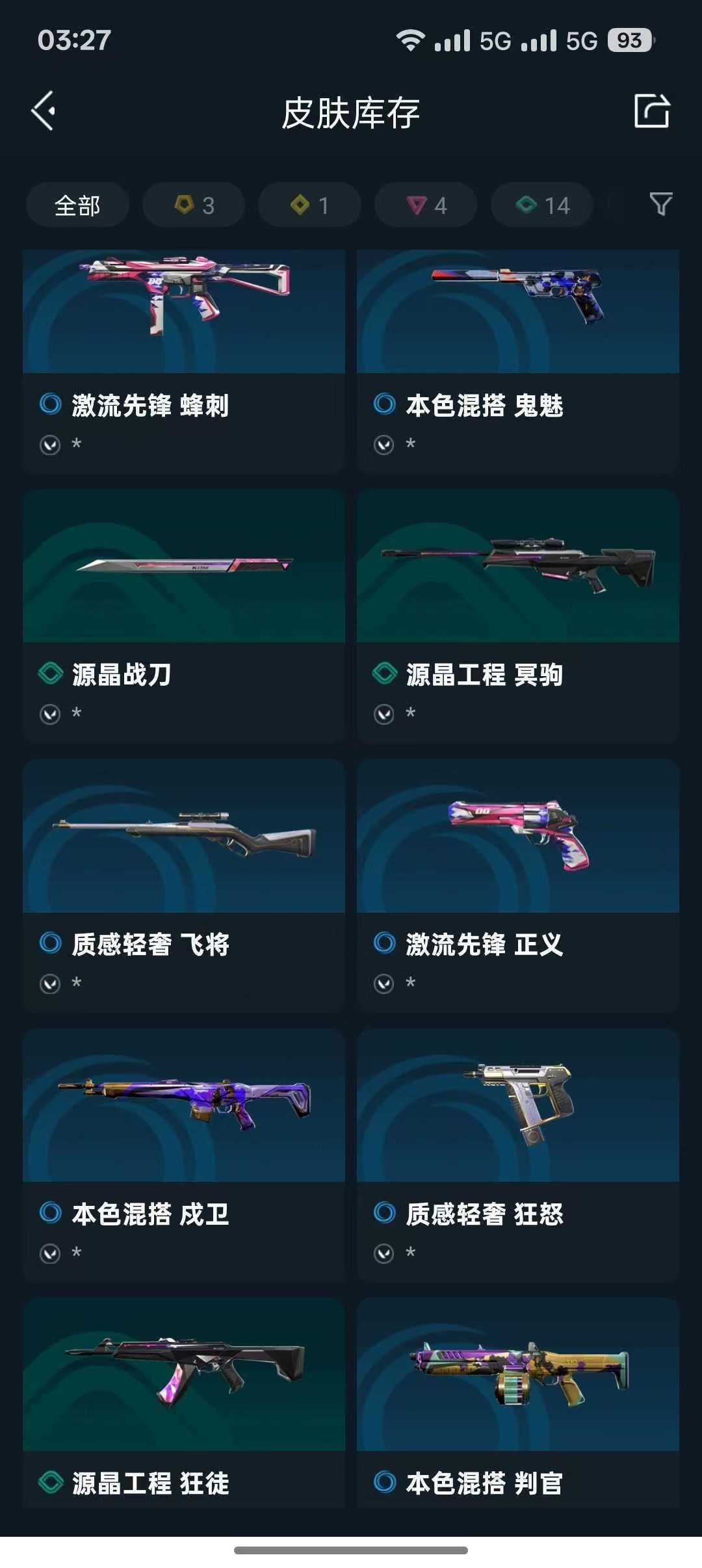The height and width of the screenshot is (1568, 702).
Task: Open the filter funnel icon
Action: (661, 204)
